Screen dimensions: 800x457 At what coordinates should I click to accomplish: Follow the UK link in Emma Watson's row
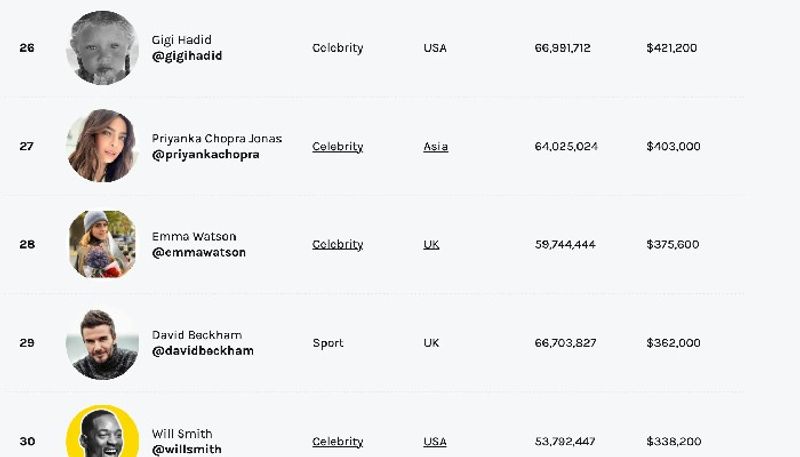click(431, 244)
